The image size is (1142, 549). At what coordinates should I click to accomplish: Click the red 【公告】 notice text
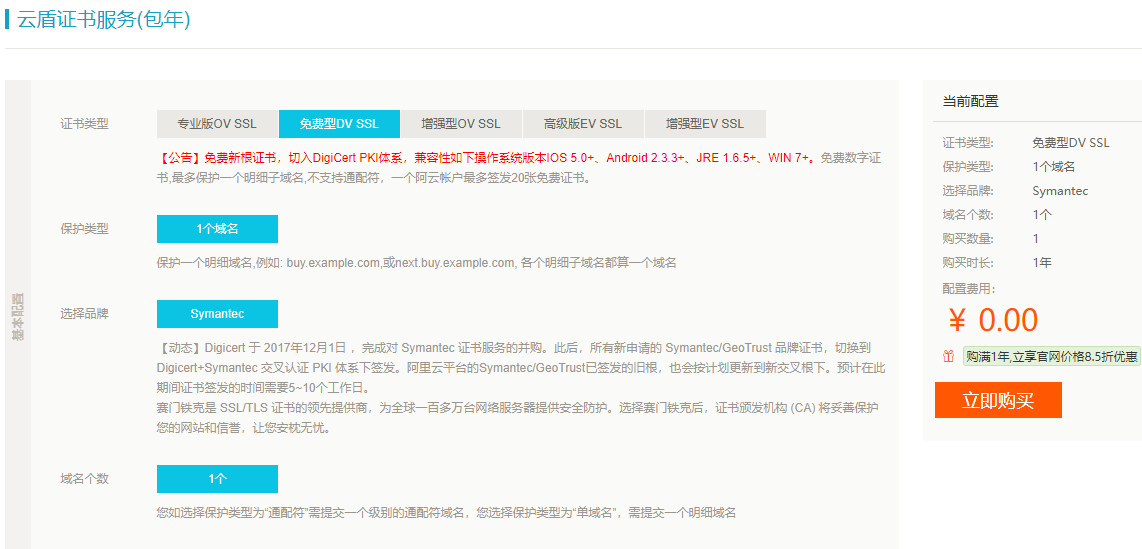(180, 158)
